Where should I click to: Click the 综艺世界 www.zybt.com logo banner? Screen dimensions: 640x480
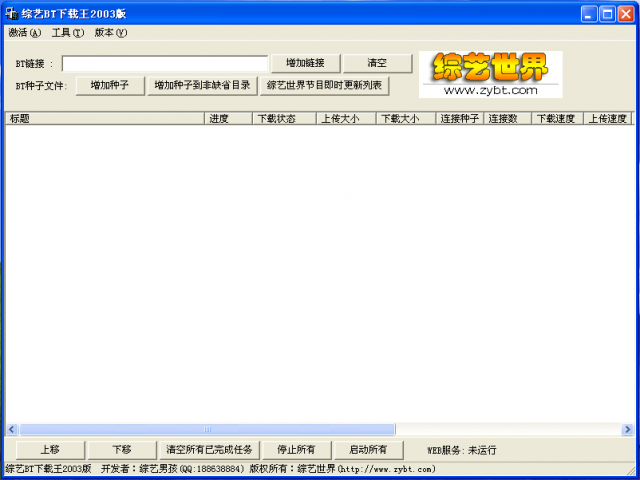tap(491, 74)
